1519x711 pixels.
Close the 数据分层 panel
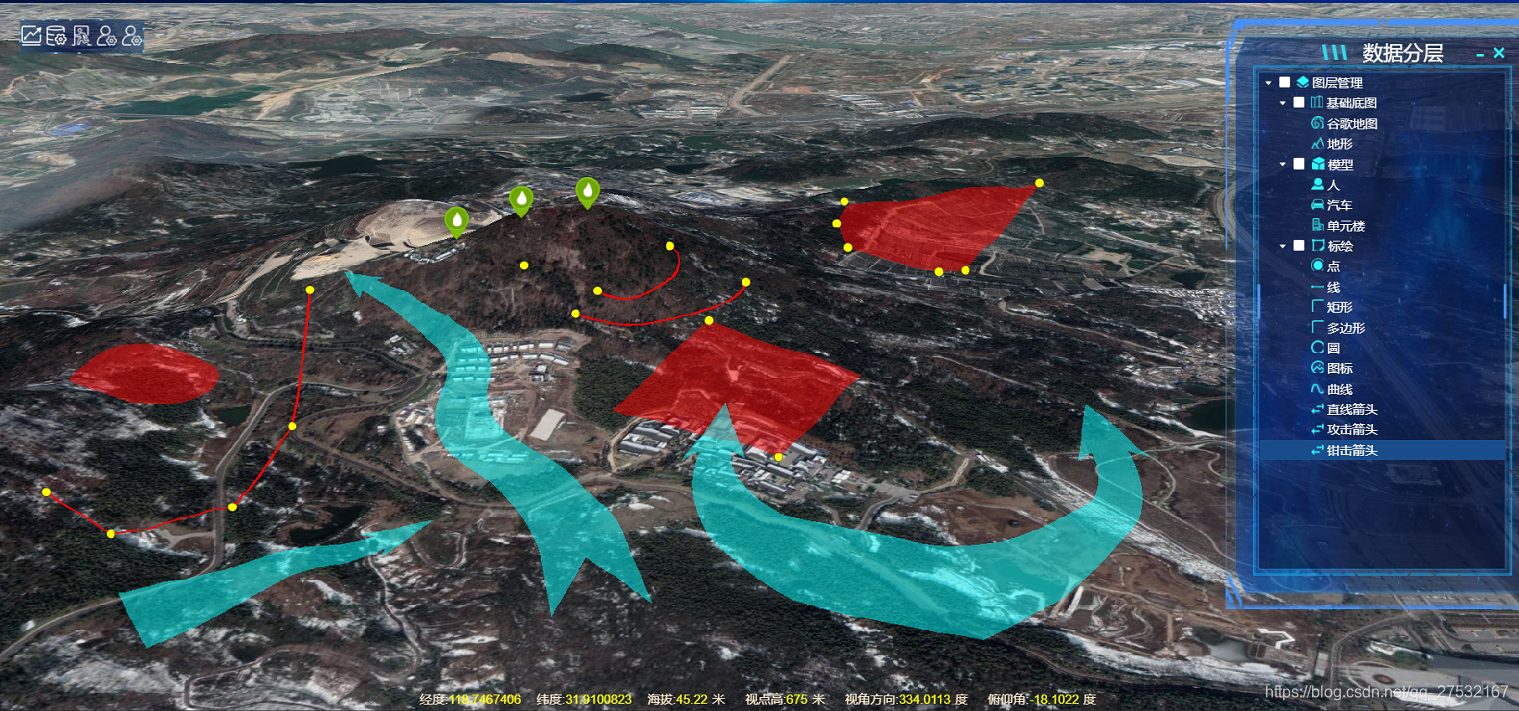point(1499,53)
